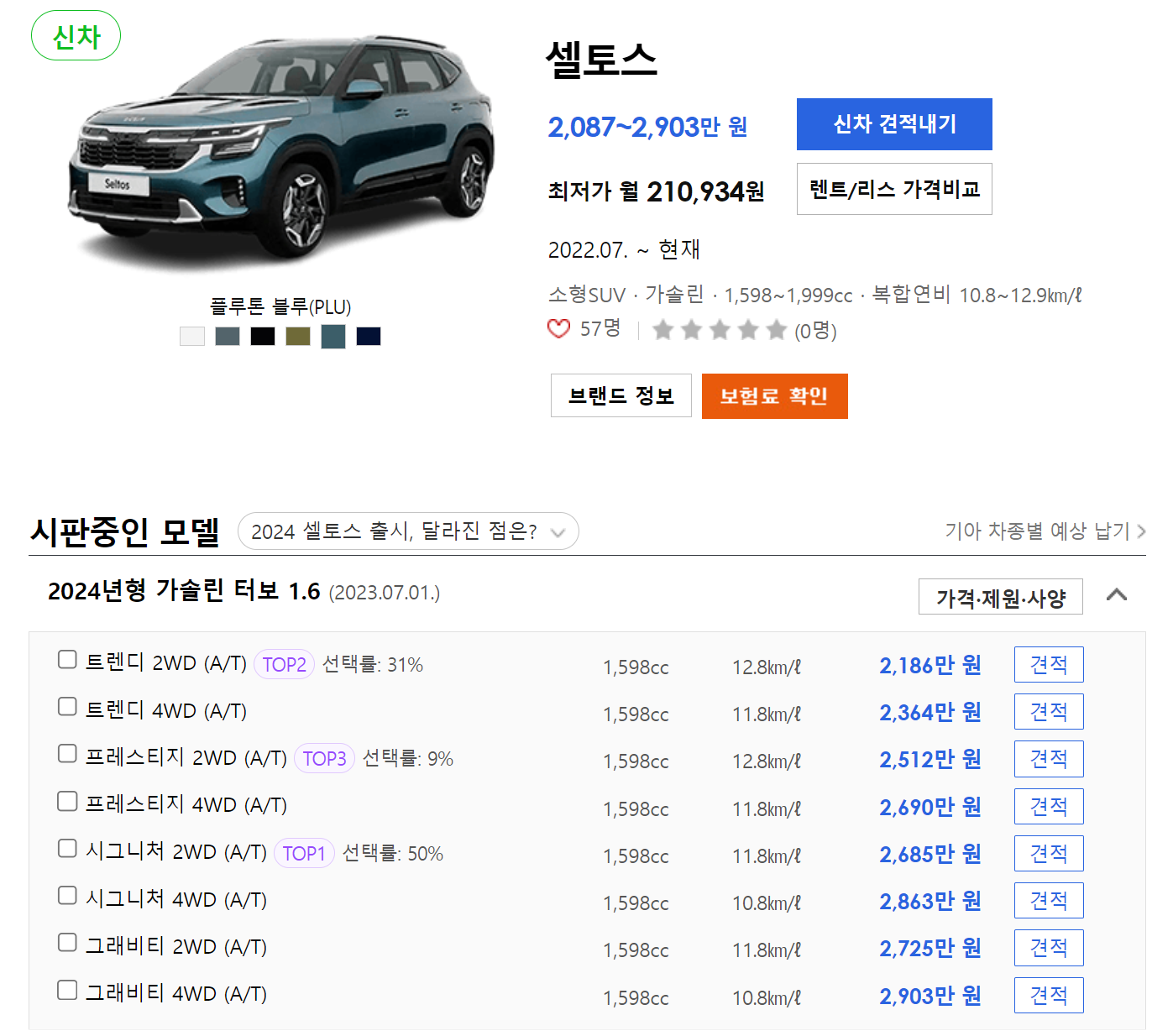Click 최저가 월 210,934원 text
This screenshot has height=1036, width=1173.
click(656, 191)
